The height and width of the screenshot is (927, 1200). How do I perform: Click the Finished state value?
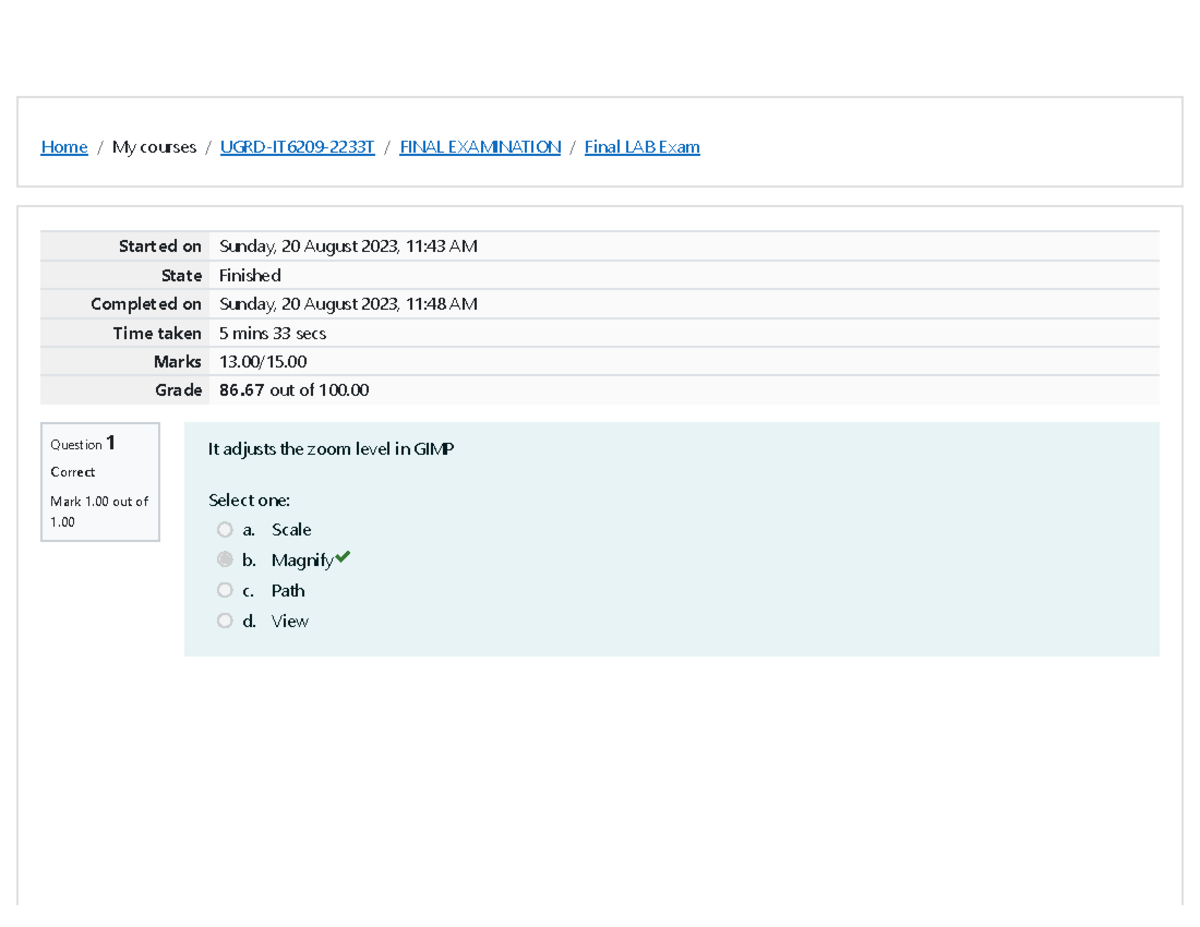click(x=250, y=275)
